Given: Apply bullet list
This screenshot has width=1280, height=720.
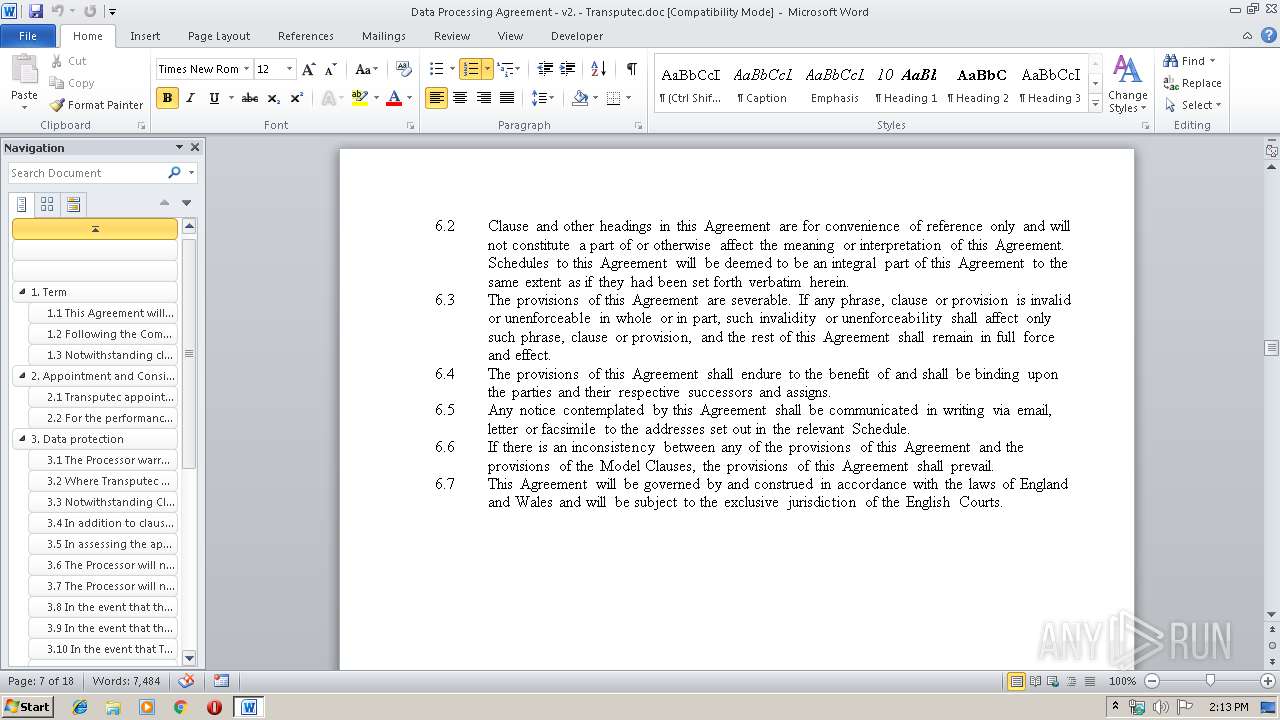Looking at the screenshot, I should tap(436, 69).
